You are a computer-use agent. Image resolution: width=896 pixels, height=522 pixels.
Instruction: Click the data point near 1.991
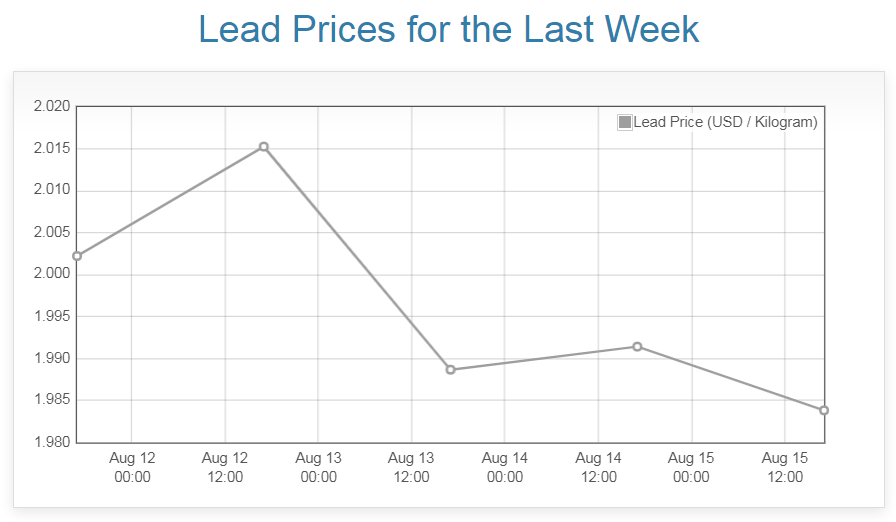tap(637, 347)
